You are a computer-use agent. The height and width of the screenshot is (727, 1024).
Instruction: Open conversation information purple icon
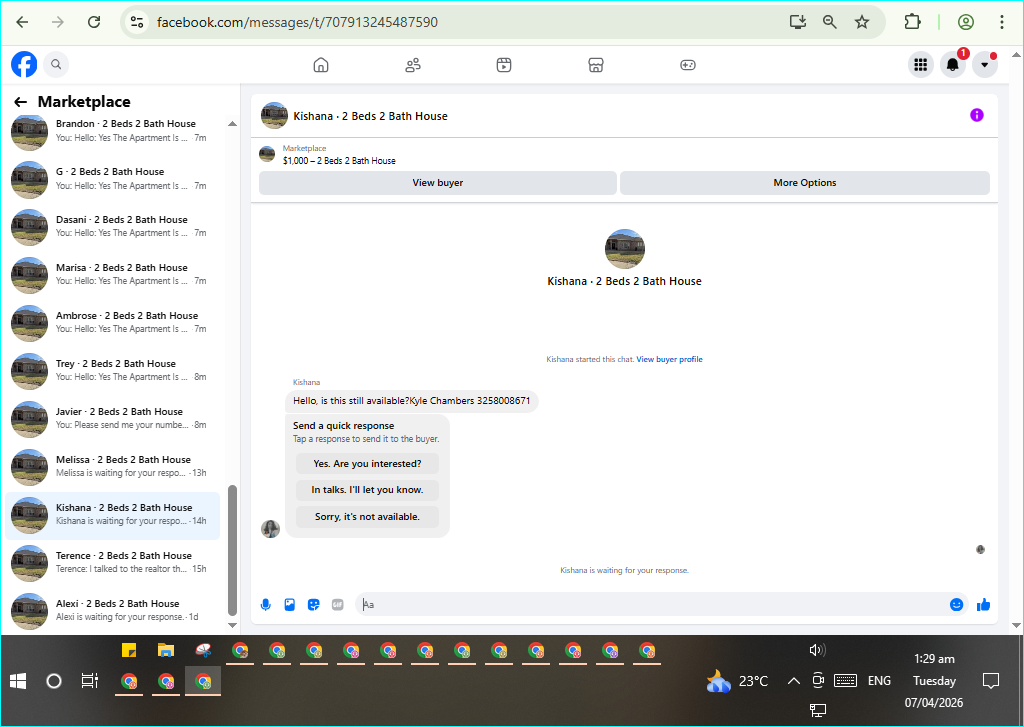976,116
